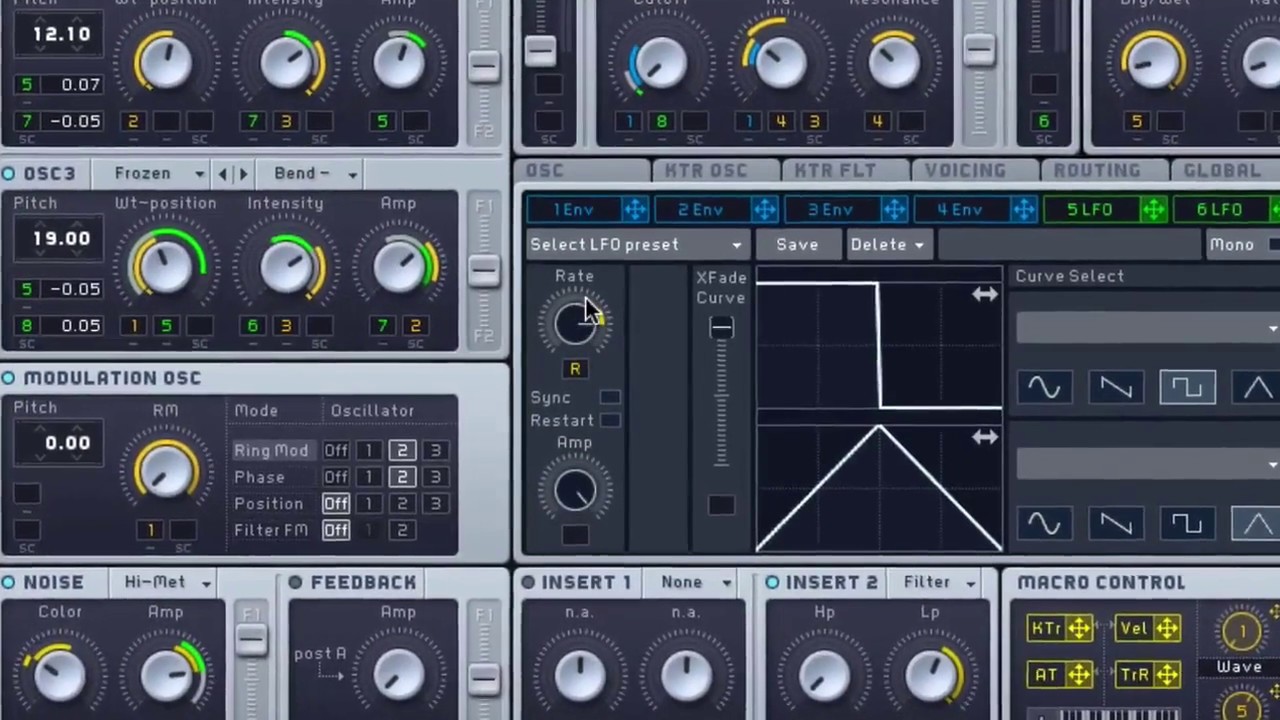Toggle OSC3 on/off indicator
Viewport: 1280px width, 720px height.
coord(9,174)
